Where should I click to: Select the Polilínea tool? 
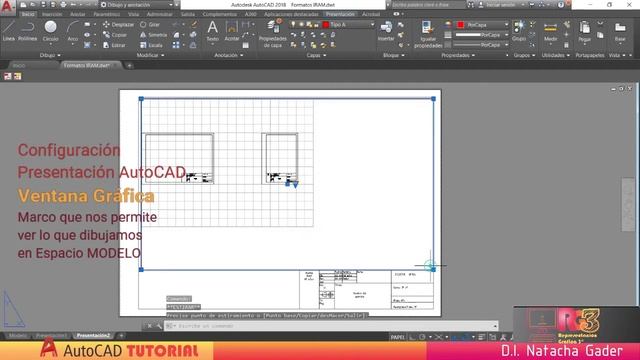(27, 31)
